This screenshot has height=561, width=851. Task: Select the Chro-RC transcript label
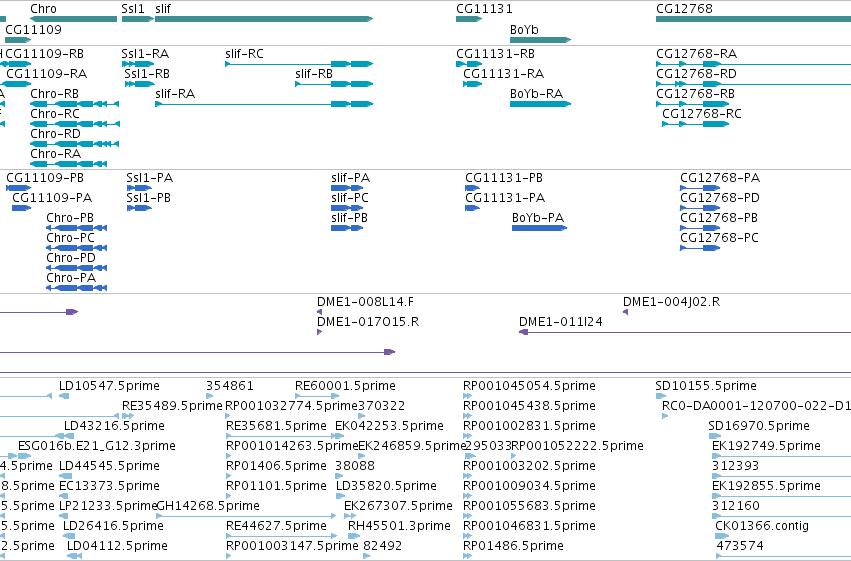(x=55, y=114)
